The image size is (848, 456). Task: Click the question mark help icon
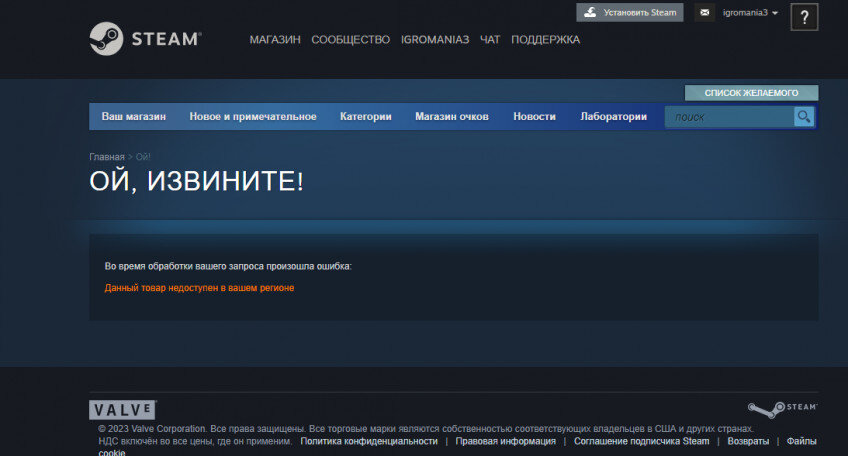click(x=804, y=17)
